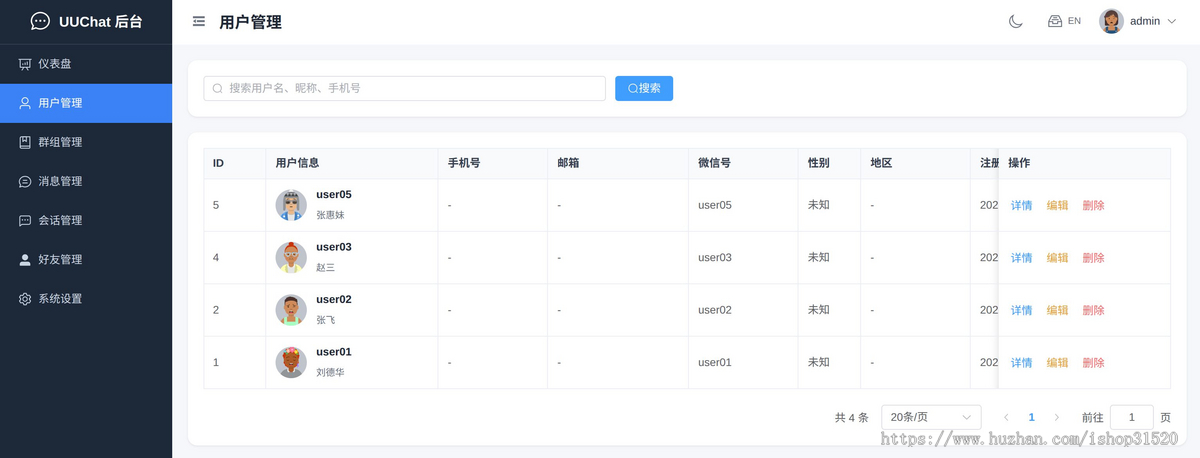Click the blue 搜索 button
Viewport: 1200px width, 458px height.
pos(644,88)
